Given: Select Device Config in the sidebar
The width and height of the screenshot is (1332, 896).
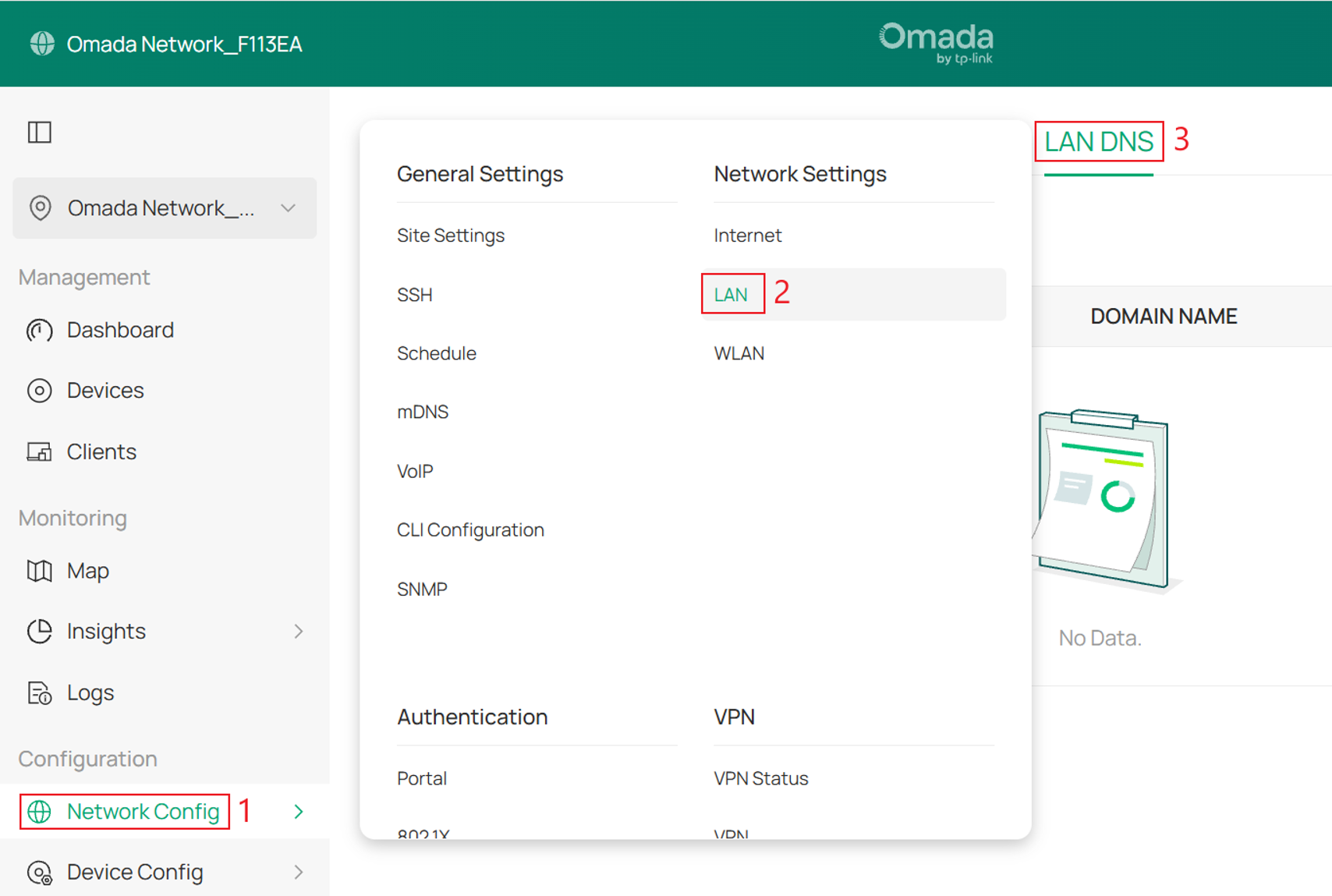Looking at the screenshot, I should point(135,872).
